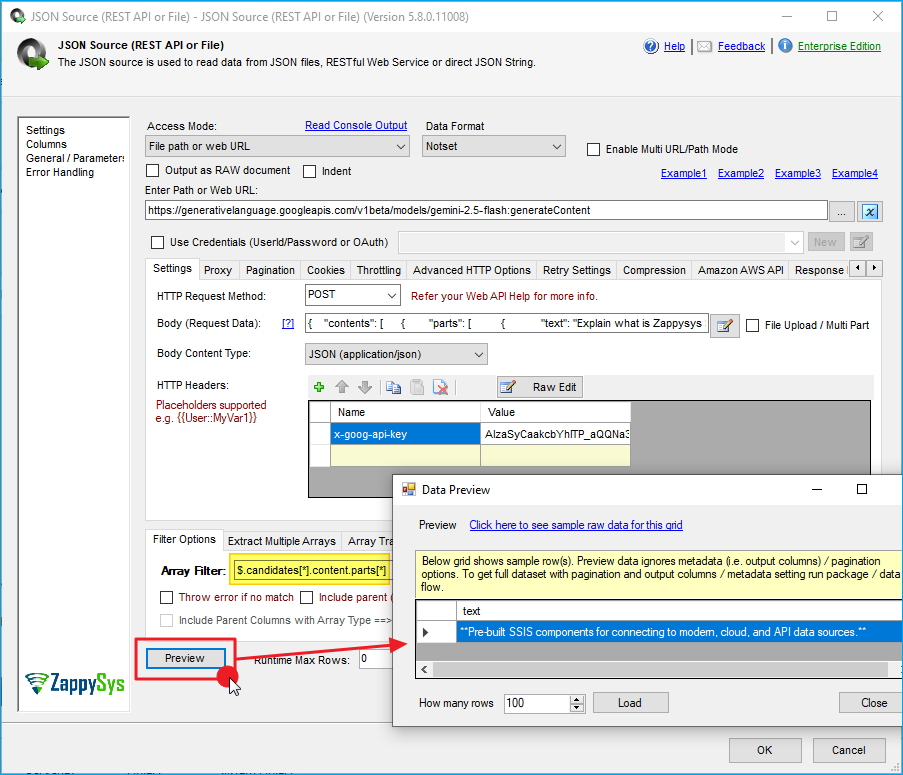This screenshot has height=775, width=903.
Task: Toggle Output as RAW document checkbox
Action: pyautogui.click(x=154, y=171)
